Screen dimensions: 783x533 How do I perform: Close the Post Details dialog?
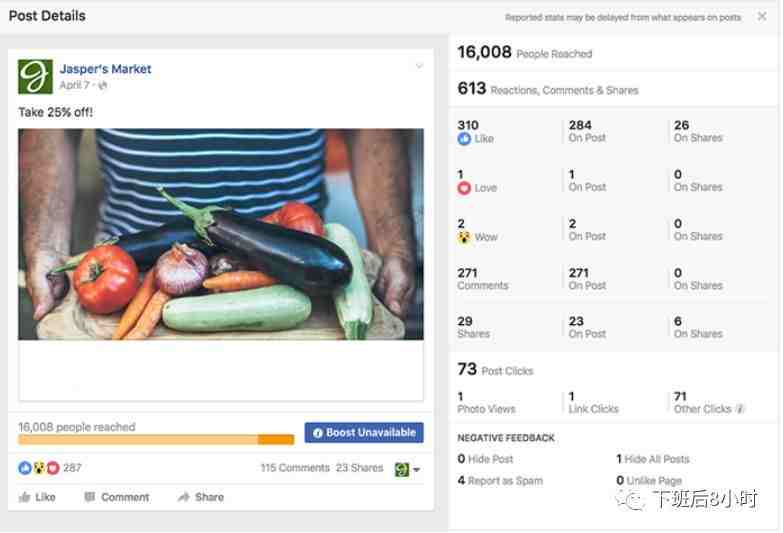point(762,16)
